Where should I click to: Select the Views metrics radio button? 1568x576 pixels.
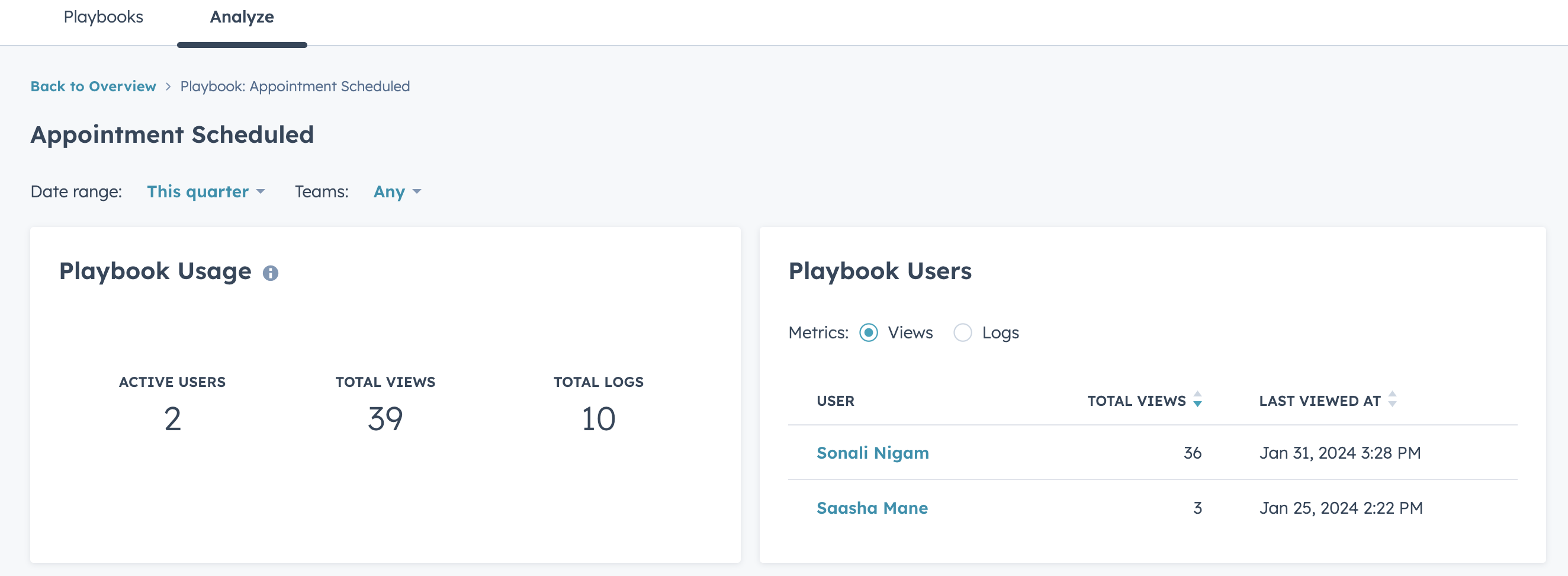868,332
